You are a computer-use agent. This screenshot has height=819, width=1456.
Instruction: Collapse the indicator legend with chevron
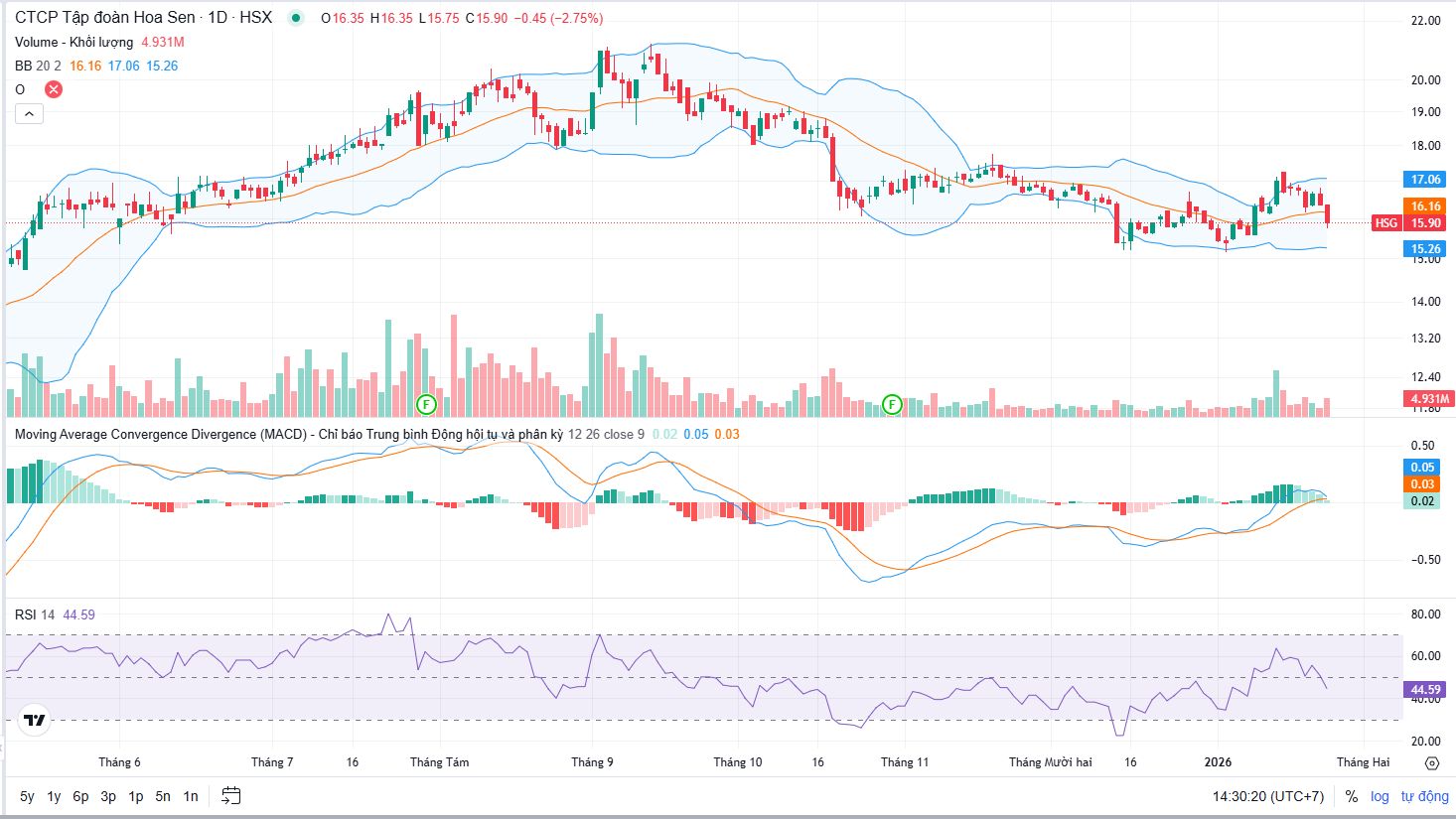(29, 114)
